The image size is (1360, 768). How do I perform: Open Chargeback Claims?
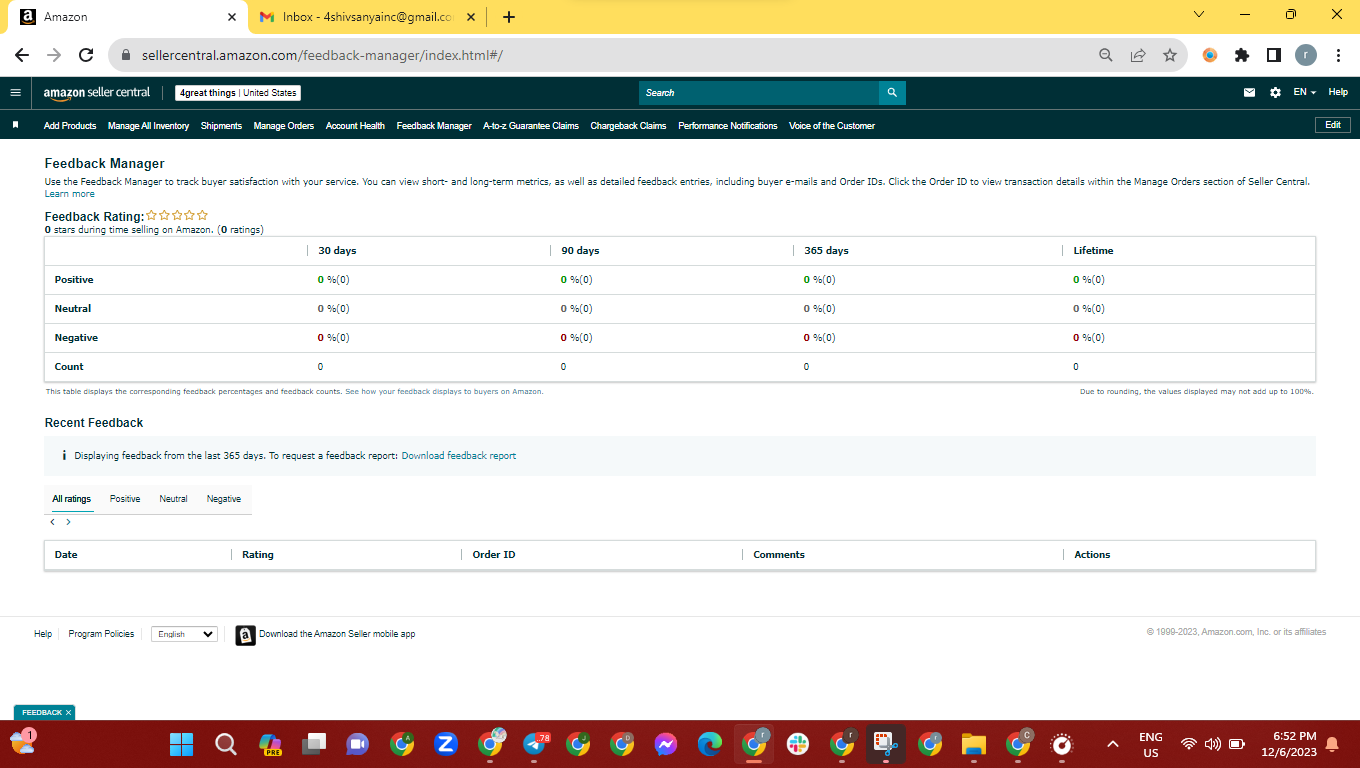pyautogui.click(x=628, y=126)
